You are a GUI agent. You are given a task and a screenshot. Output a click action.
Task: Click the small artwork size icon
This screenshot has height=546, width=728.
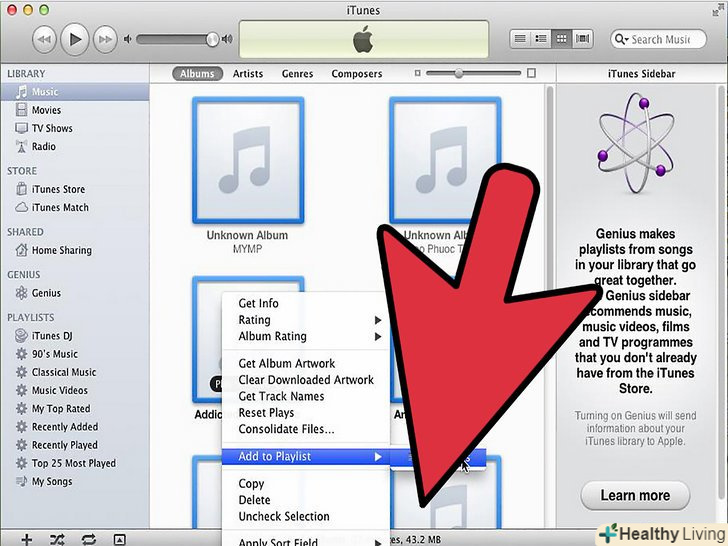tap(417, 73)
